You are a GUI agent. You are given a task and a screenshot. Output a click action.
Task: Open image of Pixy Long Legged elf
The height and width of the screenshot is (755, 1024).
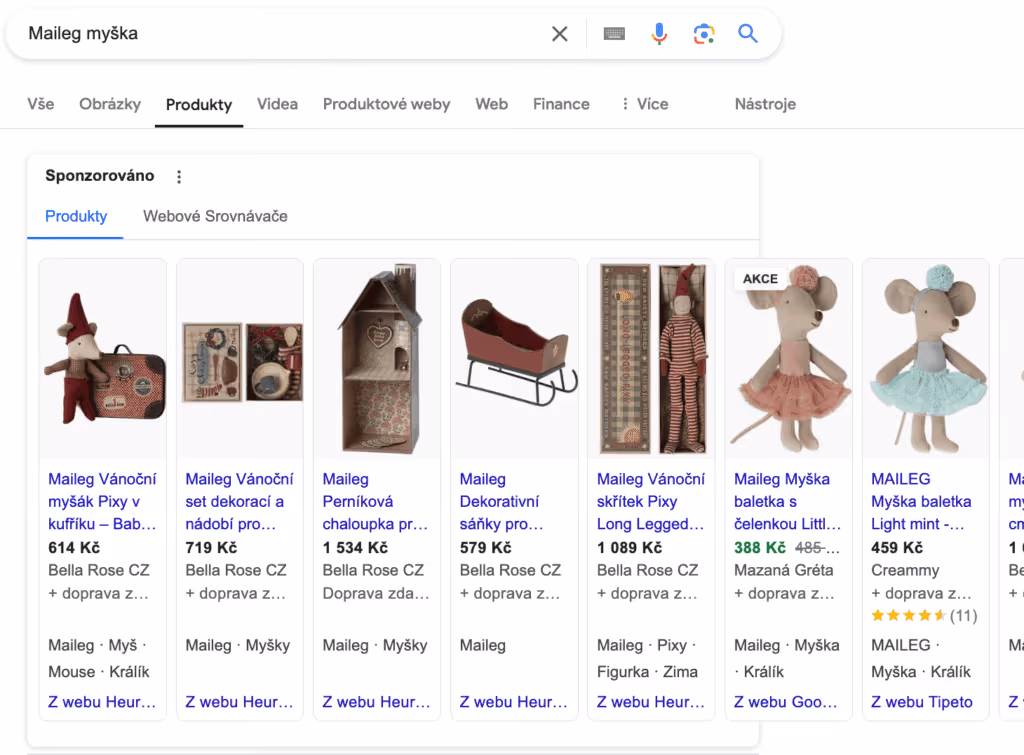pyautogui.click(x=652, y=359)
